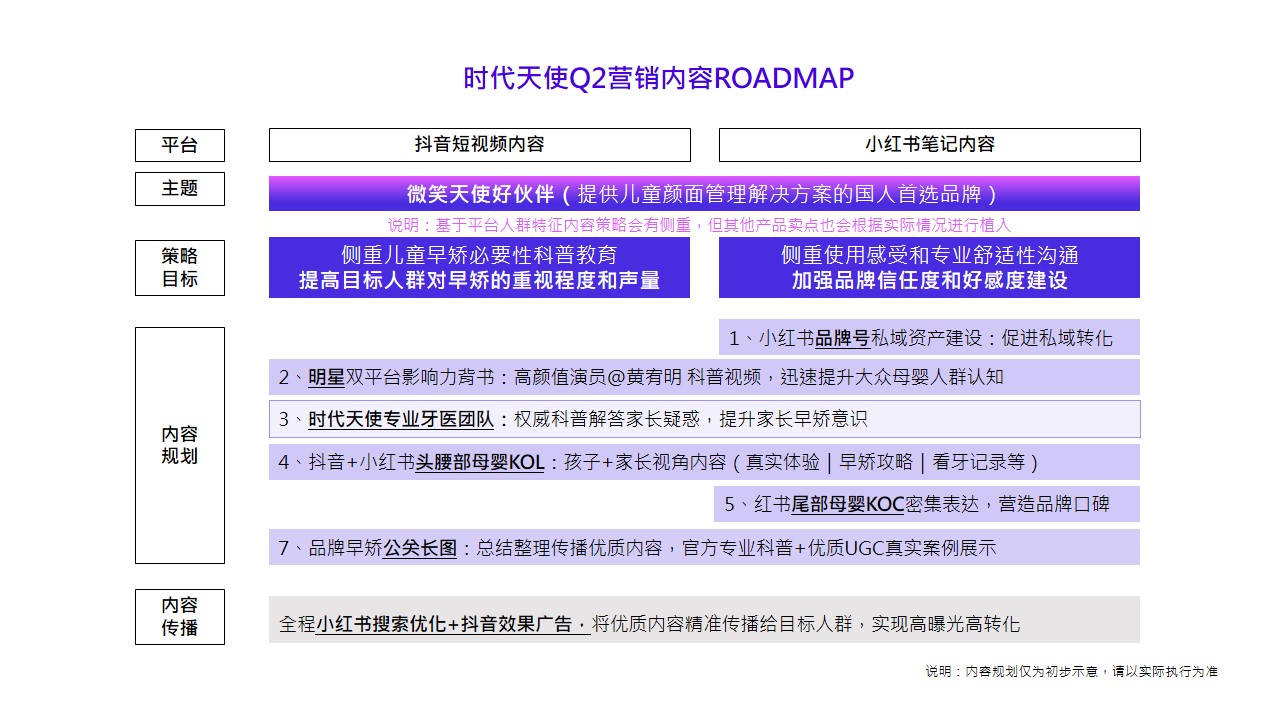
Task: Select the 侧重使用感受和专业舒适性沟通 strategy box
Action: coord(930,268)
